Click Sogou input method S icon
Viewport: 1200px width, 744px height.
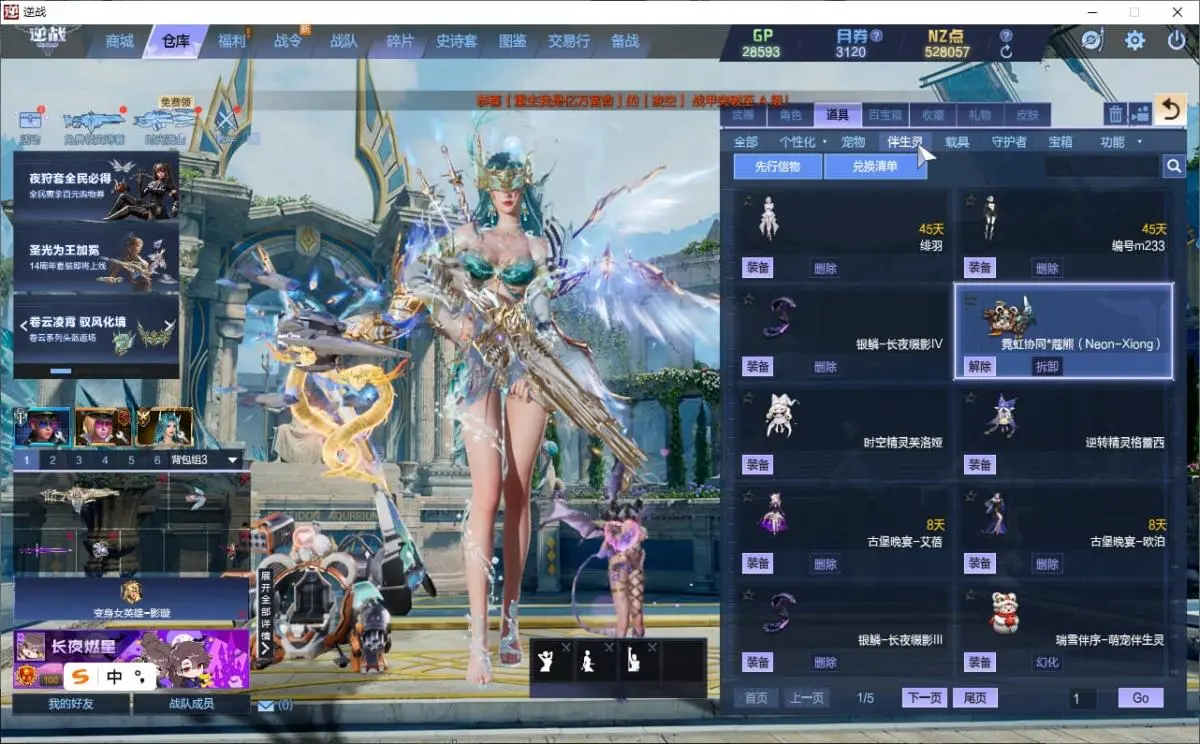[x=79, y=677]
